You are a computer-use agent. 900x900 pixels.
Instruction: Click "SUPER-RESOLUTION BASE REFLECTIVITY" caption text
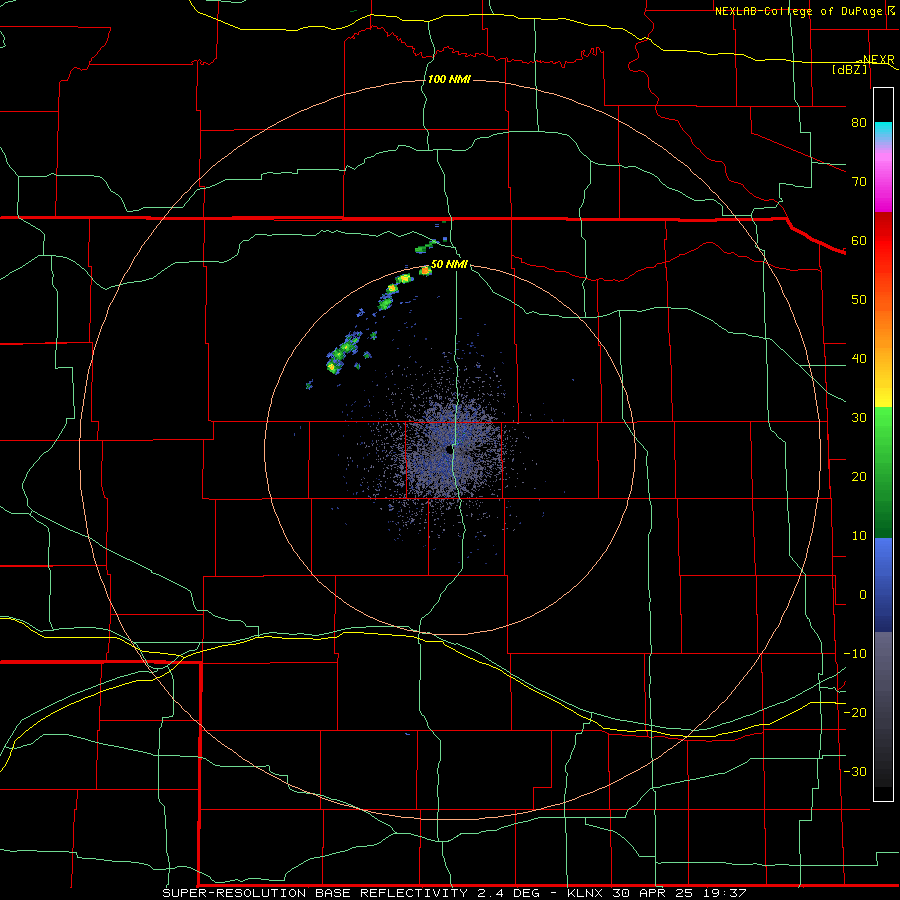(315, 893)
